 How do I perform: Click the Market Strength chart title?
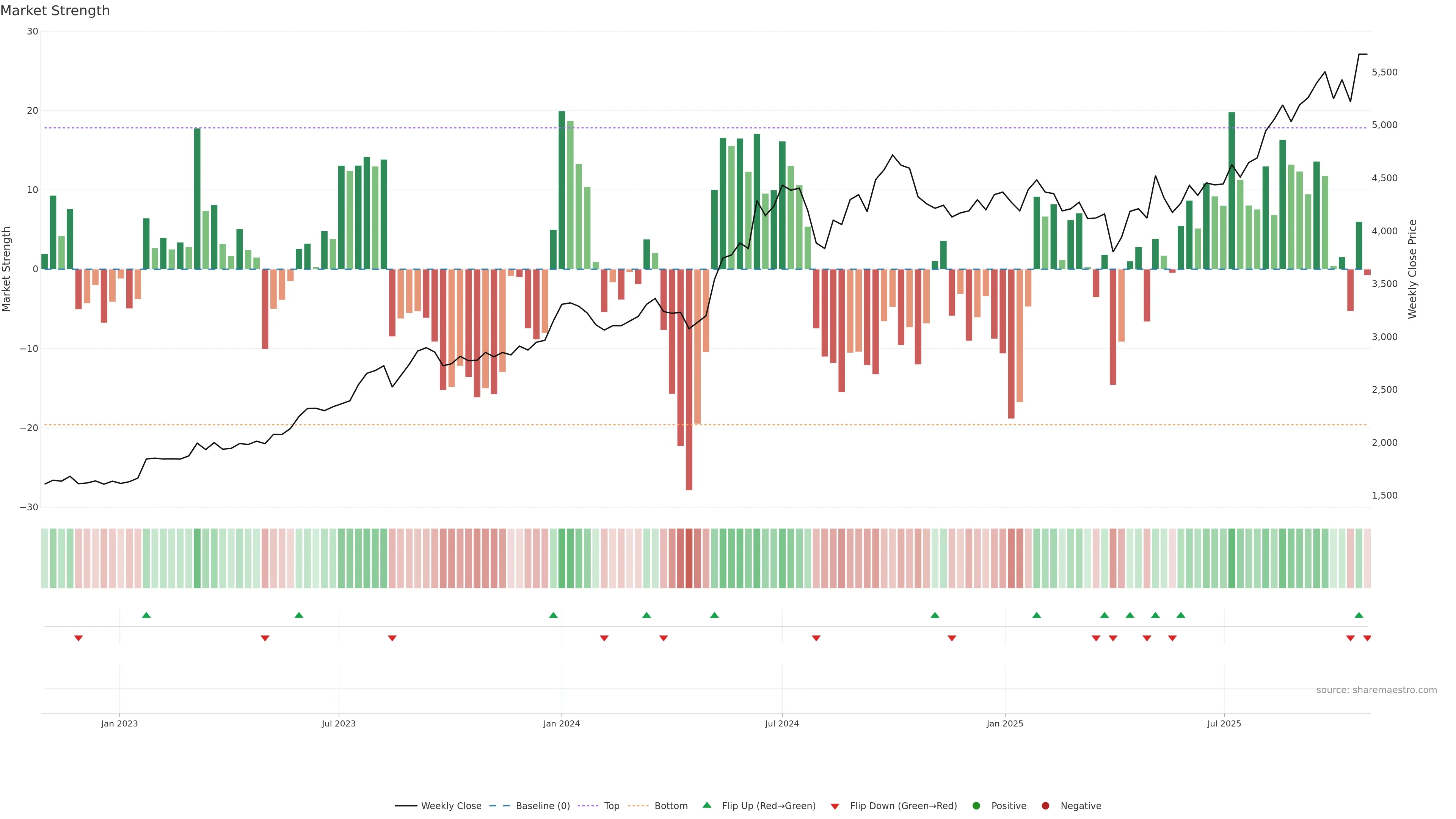click(x=55, y=11)
